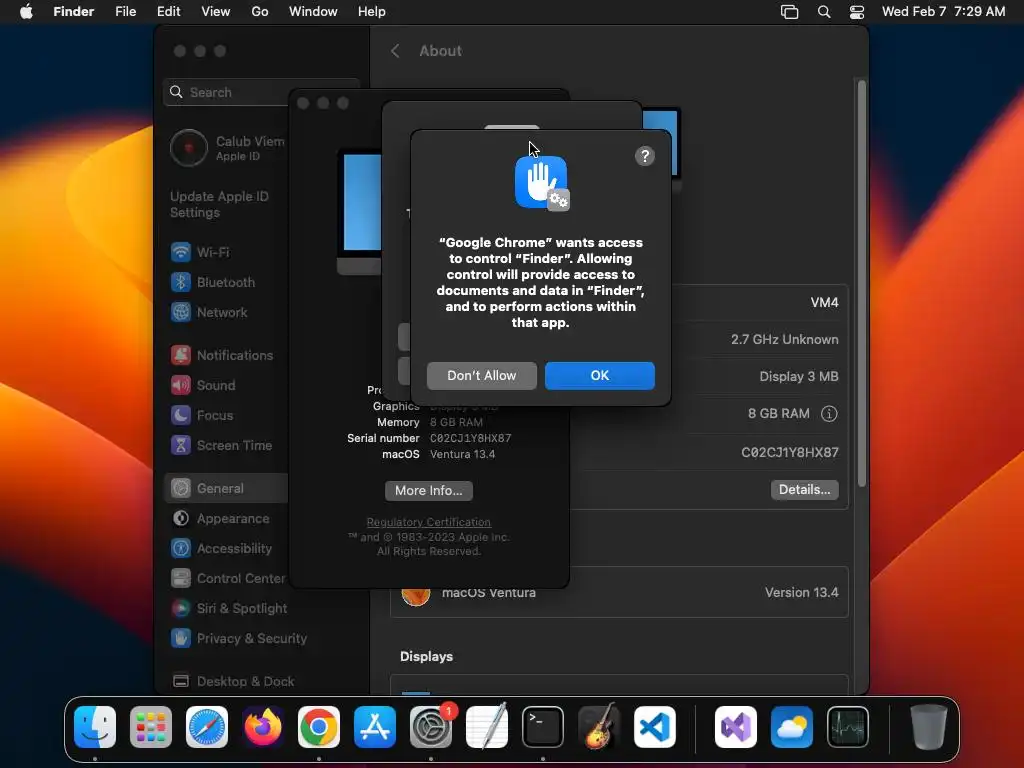The width and height of the screenshot is (1024, 768).
Task: Open the Edit menu
Action: (x=168, y=11)
